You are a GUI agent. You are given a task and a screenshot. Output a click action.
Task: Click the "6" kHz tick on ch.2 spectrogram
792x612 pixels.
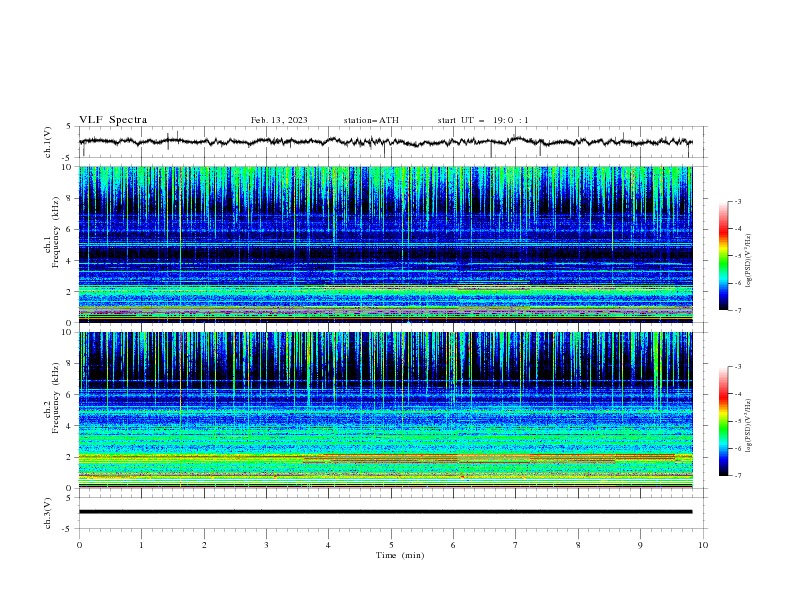[x=71, y=395]
